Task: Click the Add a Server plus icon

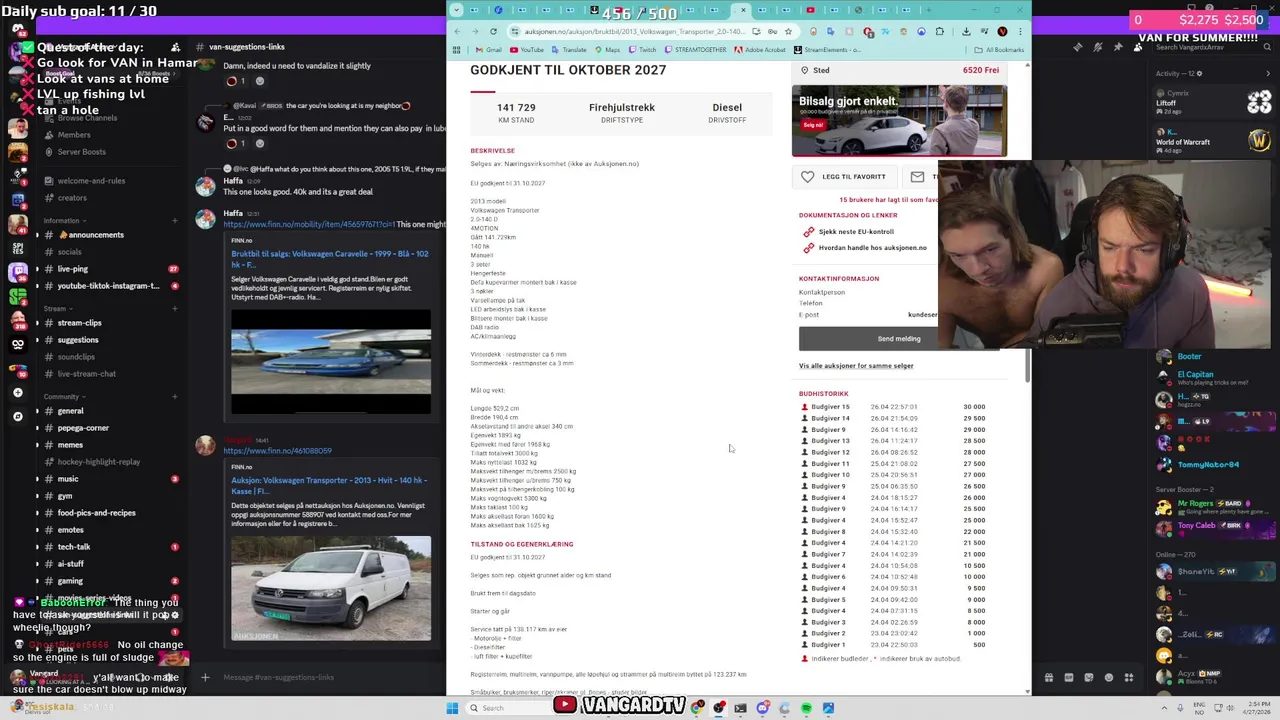Action: tap(18, 392)
